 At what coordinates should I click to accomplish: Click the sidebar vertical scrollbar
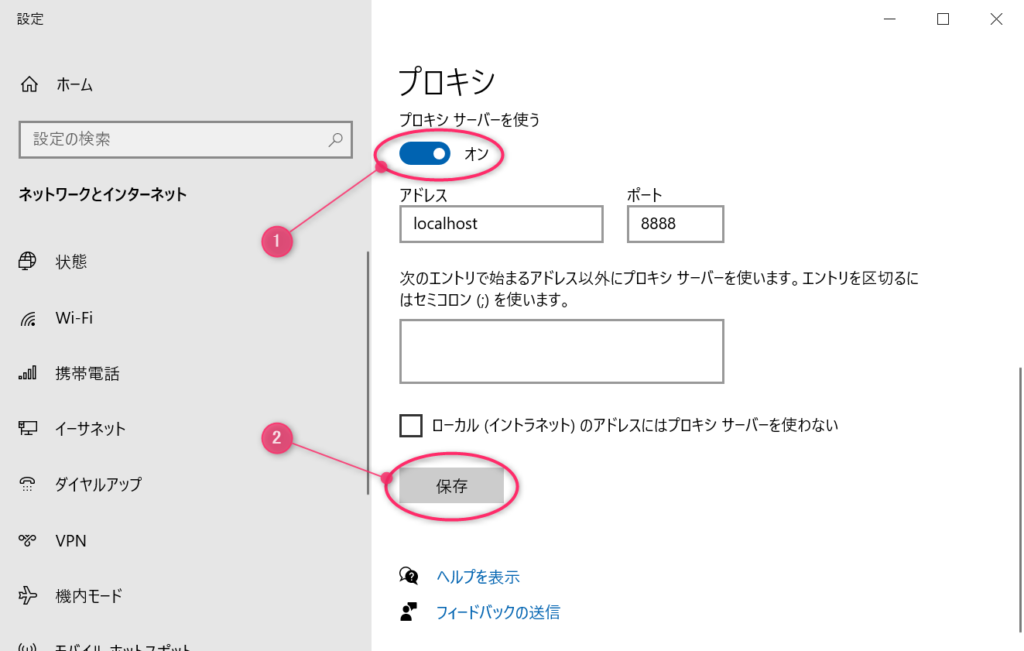click(x=368, y=372)
